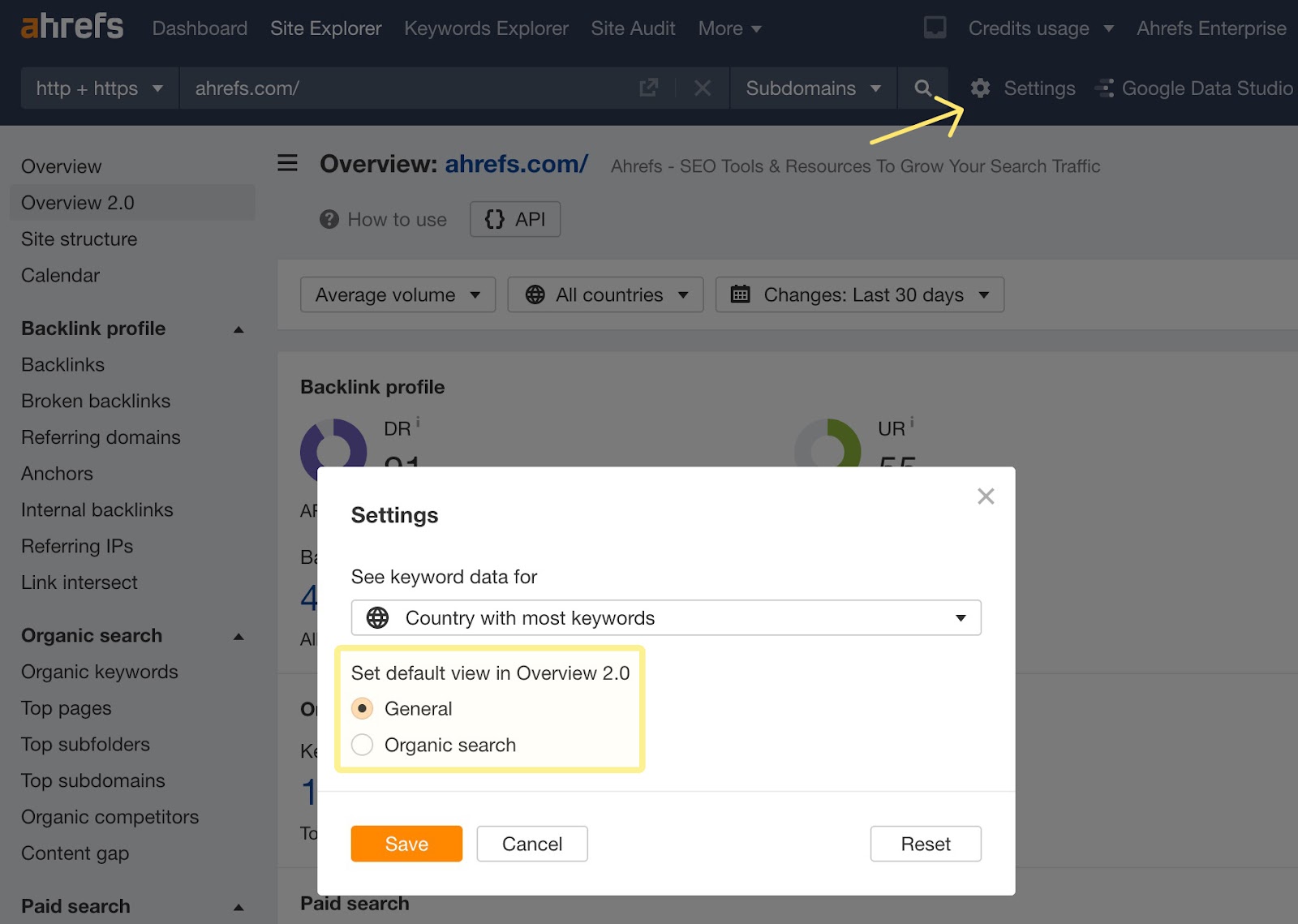Click the ahrefs.com/ target input field

tap(365, 88)
